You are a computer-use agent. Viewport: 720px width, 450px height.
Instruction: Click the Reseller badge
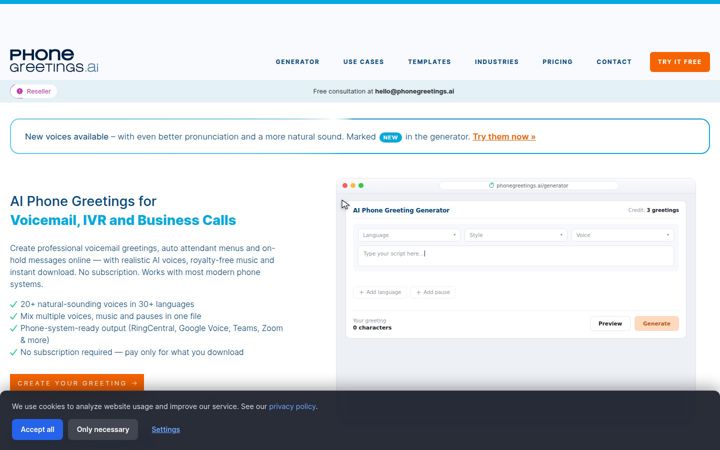[x=34, y=91]
